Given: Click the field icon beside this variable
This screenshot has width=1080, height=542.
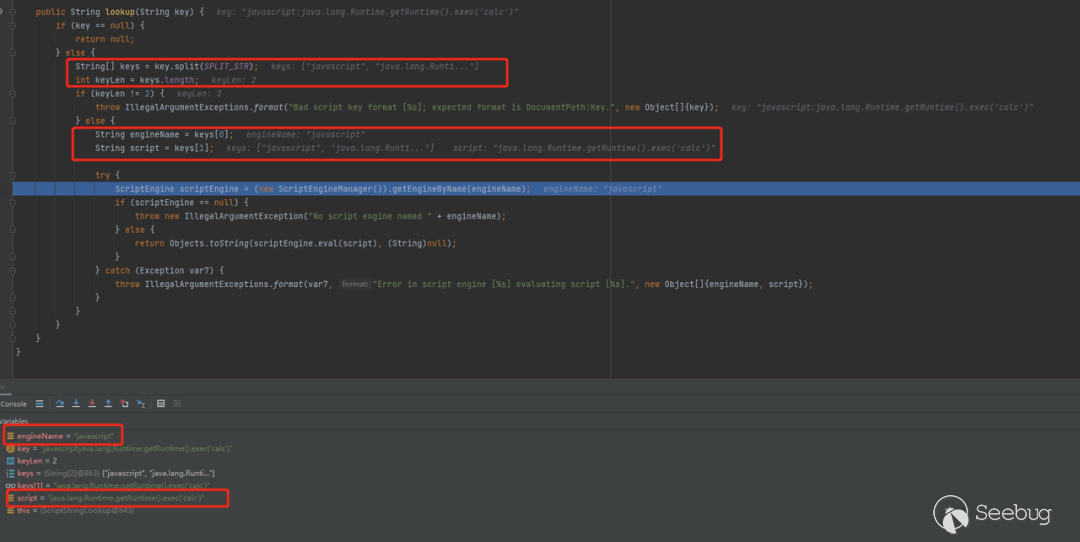Looking at the screenshot, I should coord(10,510).
